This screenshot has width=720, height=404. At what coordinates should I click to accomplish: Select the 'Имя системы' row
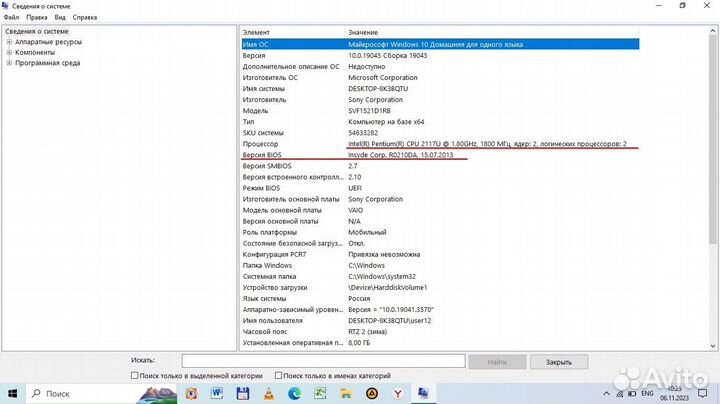pos(440,89)
